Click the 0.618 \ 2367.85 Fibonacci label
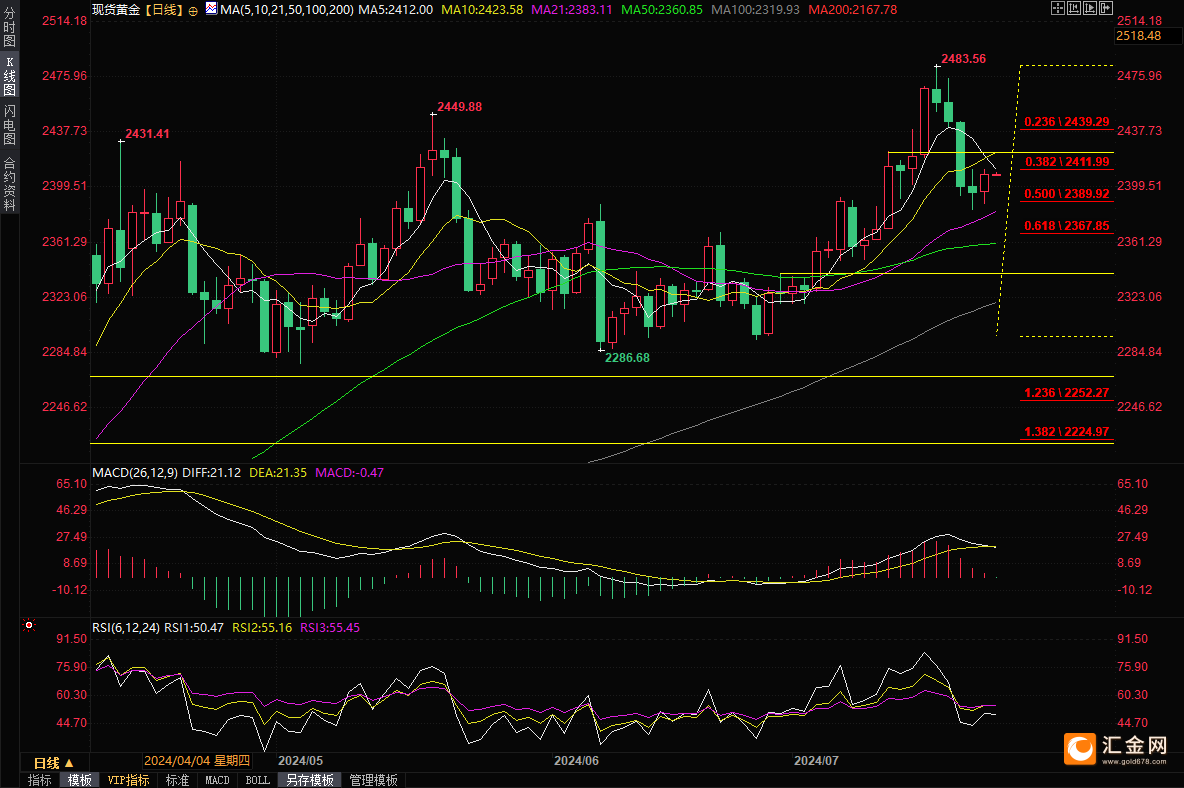 click(x=1067, y=226)
